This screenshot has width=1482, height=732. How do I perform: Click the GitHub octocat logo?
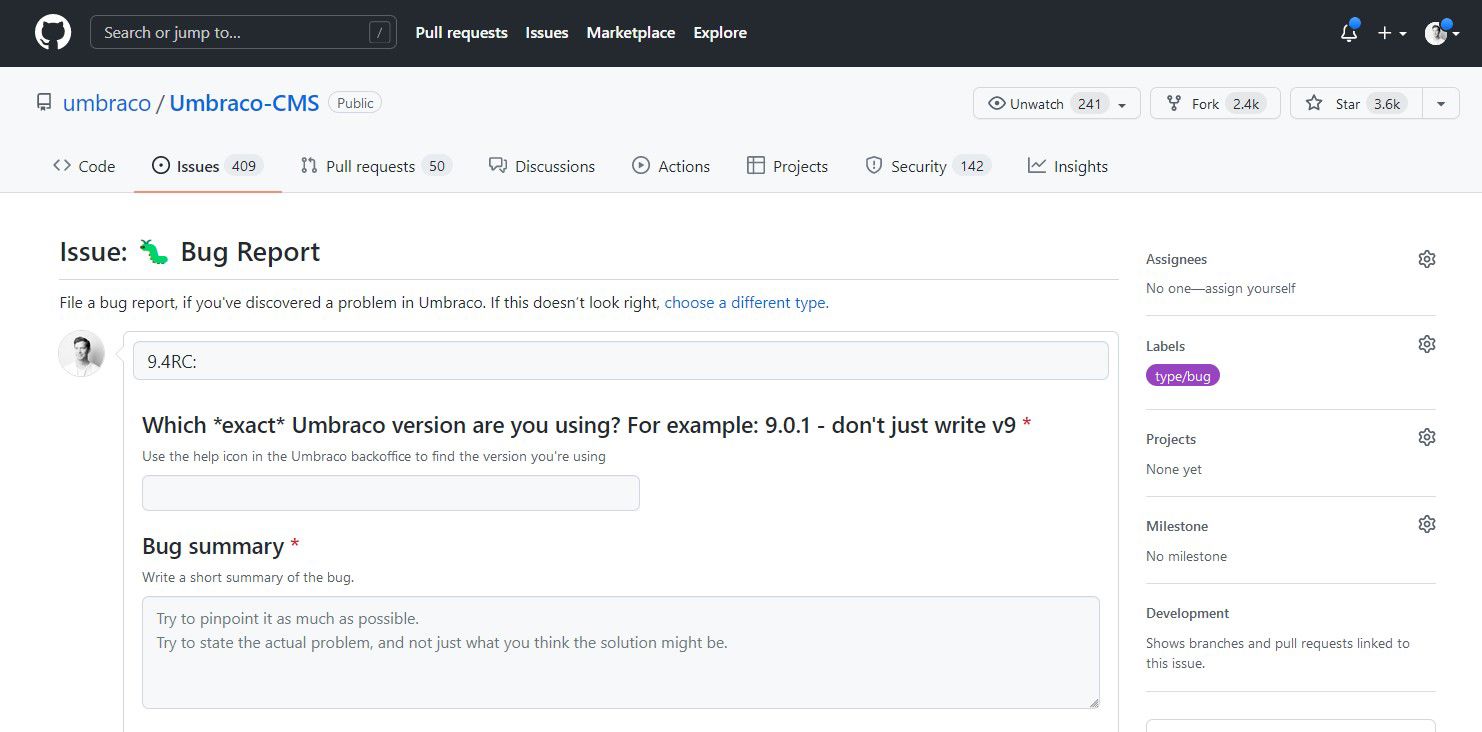pyautogui.click(x=53, y=33)
